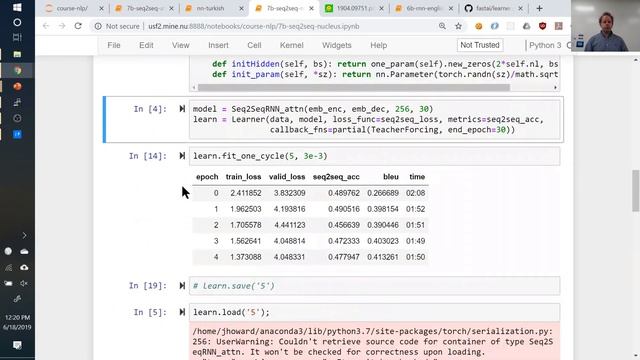Click the seq2seq_acc column header
This screenshot has width=640, height=360.
[x=336, y=177]
